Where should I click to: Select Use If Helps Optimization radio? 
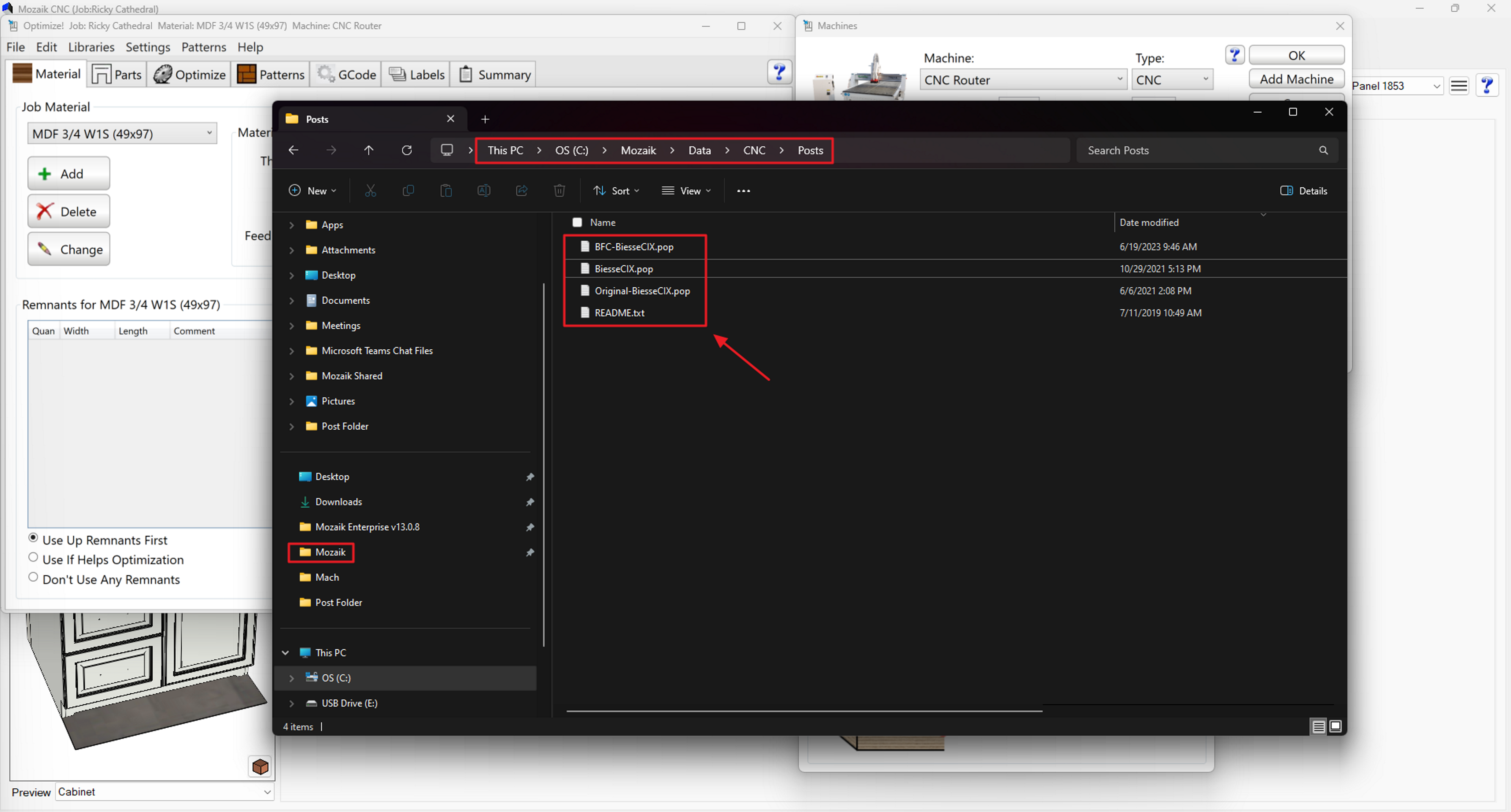click(x=33, y=558)
